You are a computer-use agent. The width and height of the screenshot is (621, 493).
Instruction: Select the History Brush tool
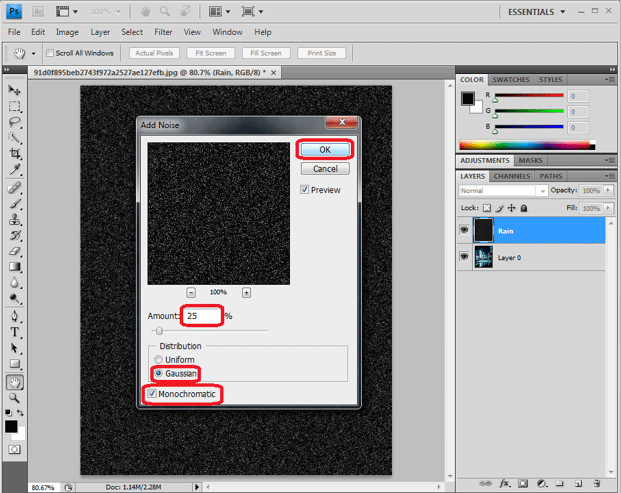coord(15,235)
